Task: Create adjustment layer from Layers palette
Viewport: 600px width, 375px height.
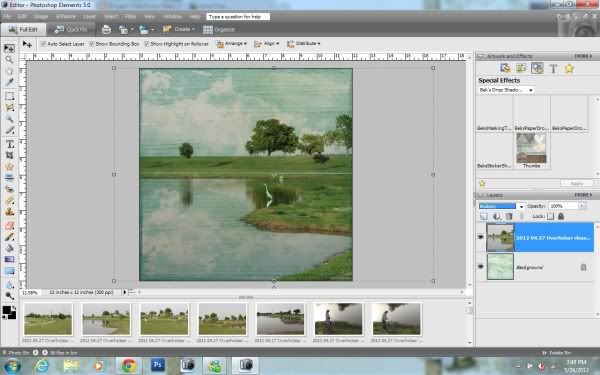Action: pyautogui.click(x=497, y=216)
